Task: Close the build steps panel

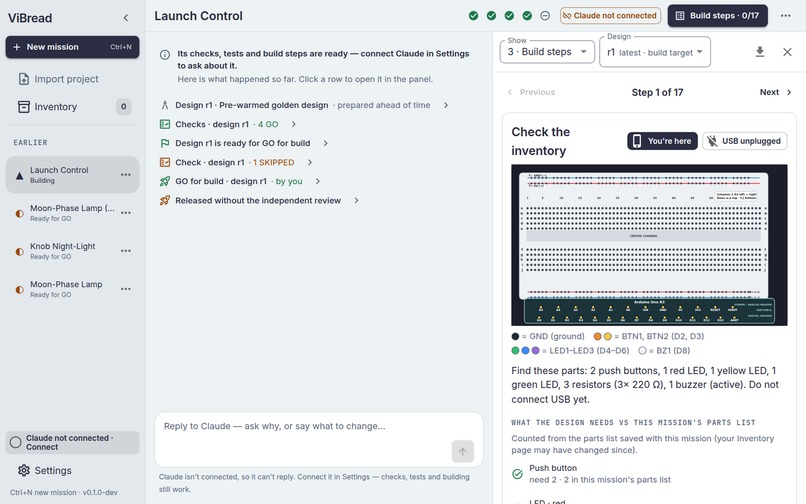Action: [x=787, y=51]
